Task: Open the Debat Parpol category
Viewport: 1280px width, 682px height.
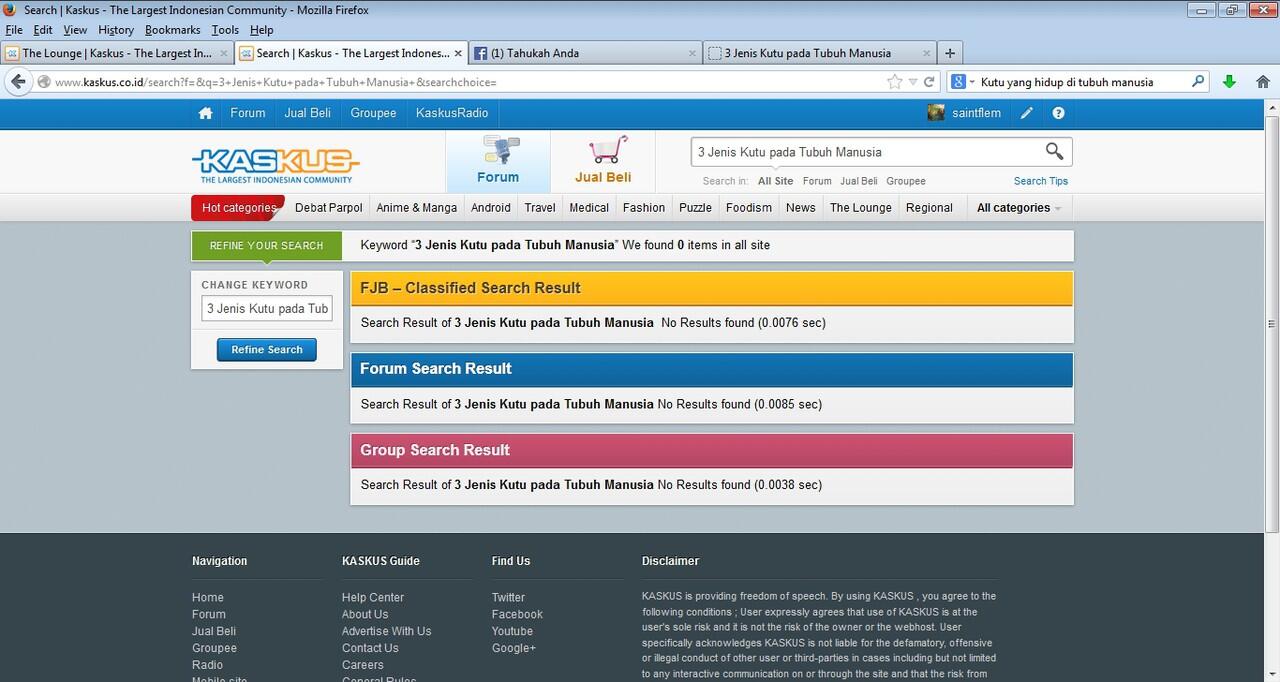Action: pyautogui.click(x=329, y=208)
